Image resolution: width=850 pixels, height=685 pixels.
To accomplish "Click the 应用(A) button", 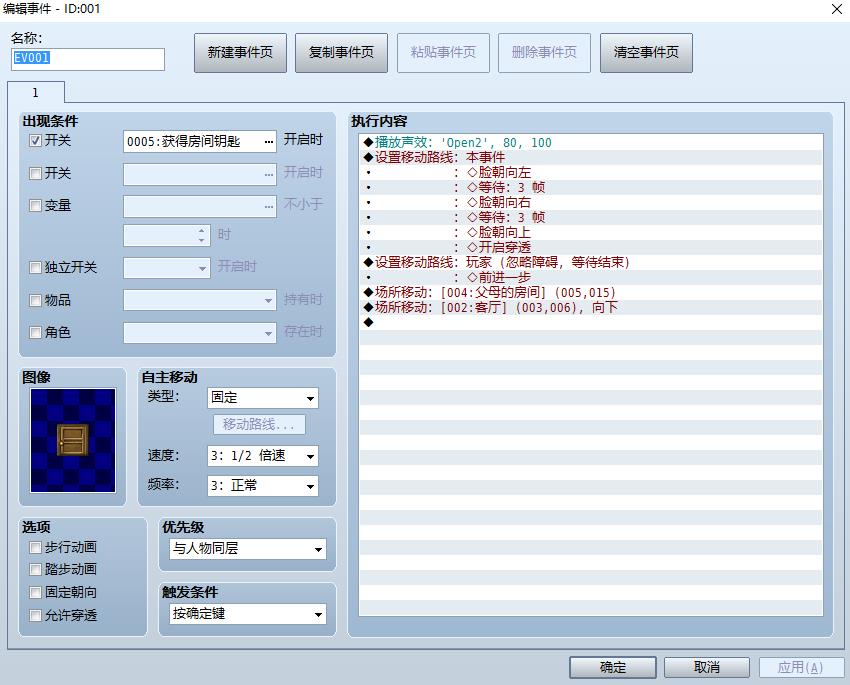I will [x=801, y=667].
